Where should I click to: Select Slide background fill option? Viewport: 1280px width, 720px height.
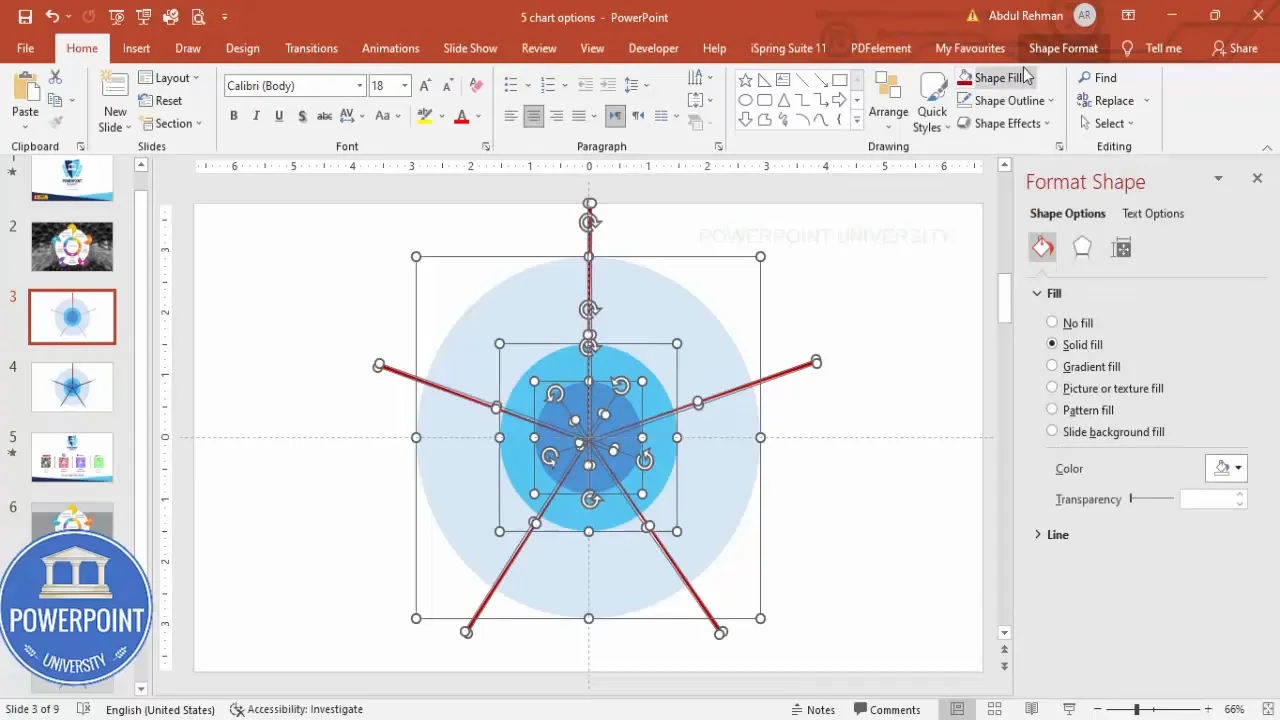1052,431
